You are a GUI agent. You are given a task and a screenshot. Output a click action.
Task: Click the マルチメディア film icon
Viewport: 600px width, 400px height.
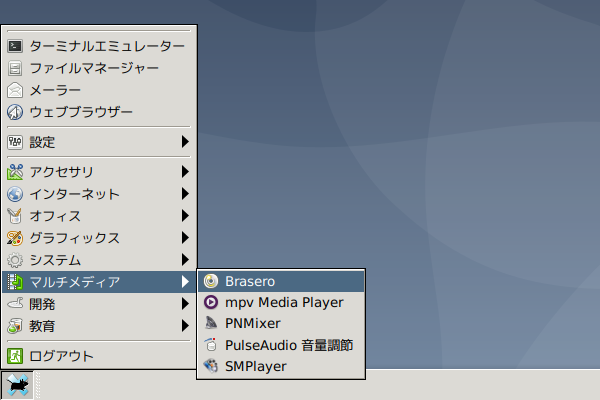15,282
